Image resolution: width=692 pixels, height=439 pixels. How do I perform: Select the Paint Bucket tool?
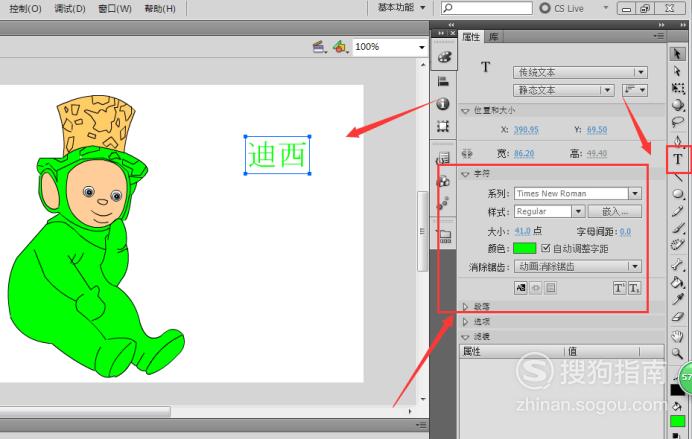pyautogui.click(x=677, y=282)
